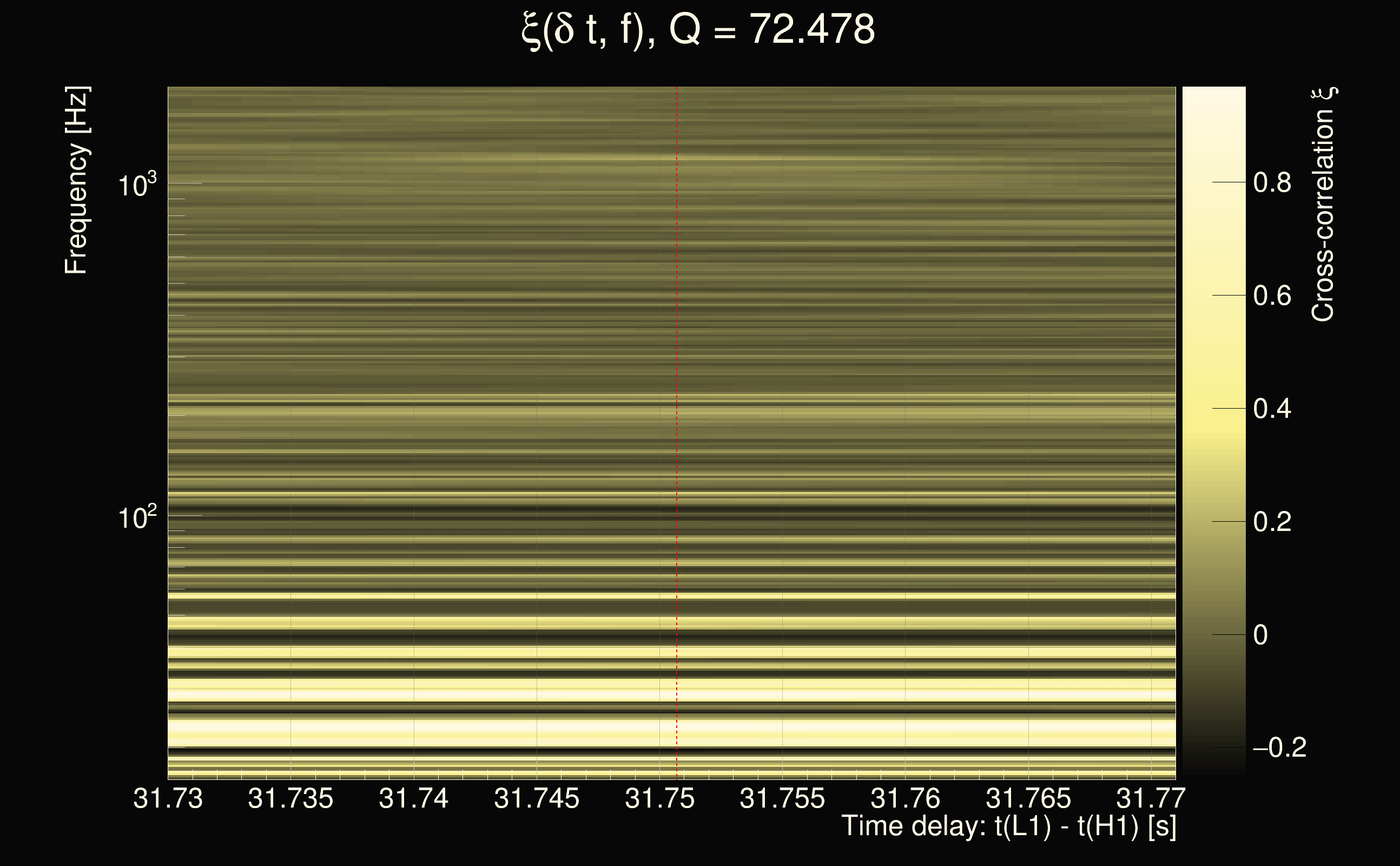Click the colorbar at the 0 level

(1260, 635)
